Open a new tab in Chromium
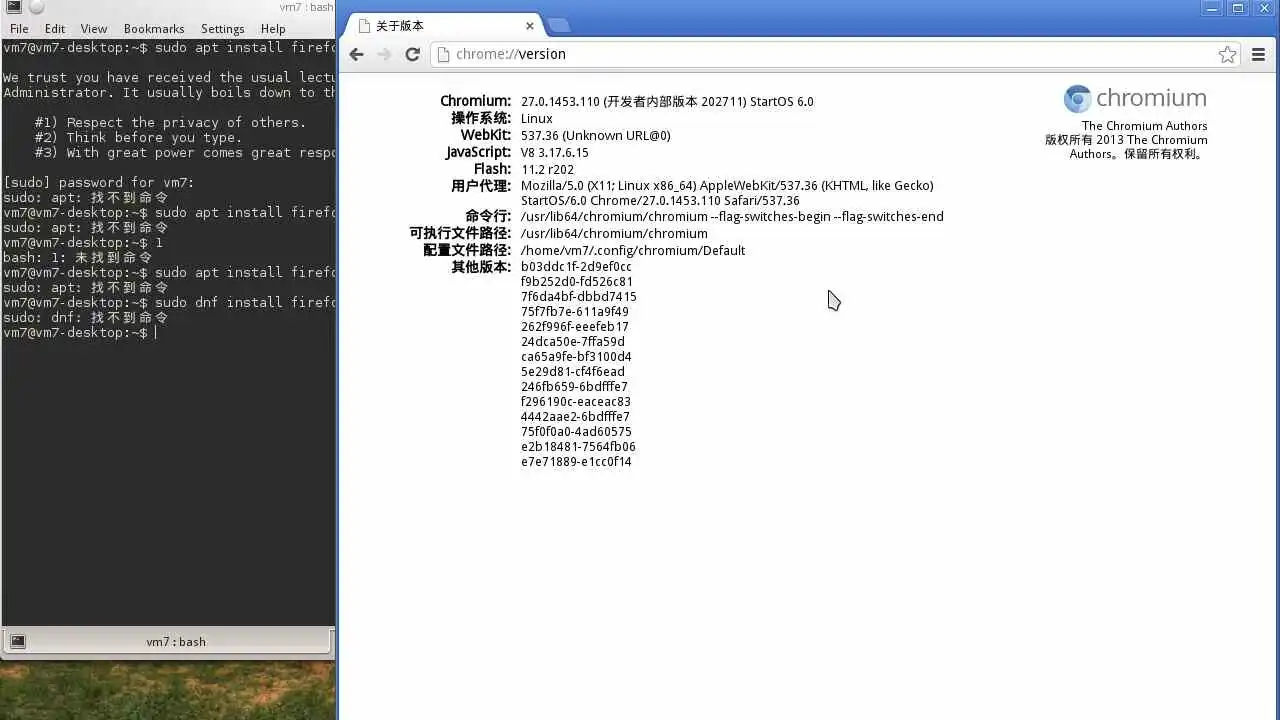The image size is (1280, 720). pos(558,25)
